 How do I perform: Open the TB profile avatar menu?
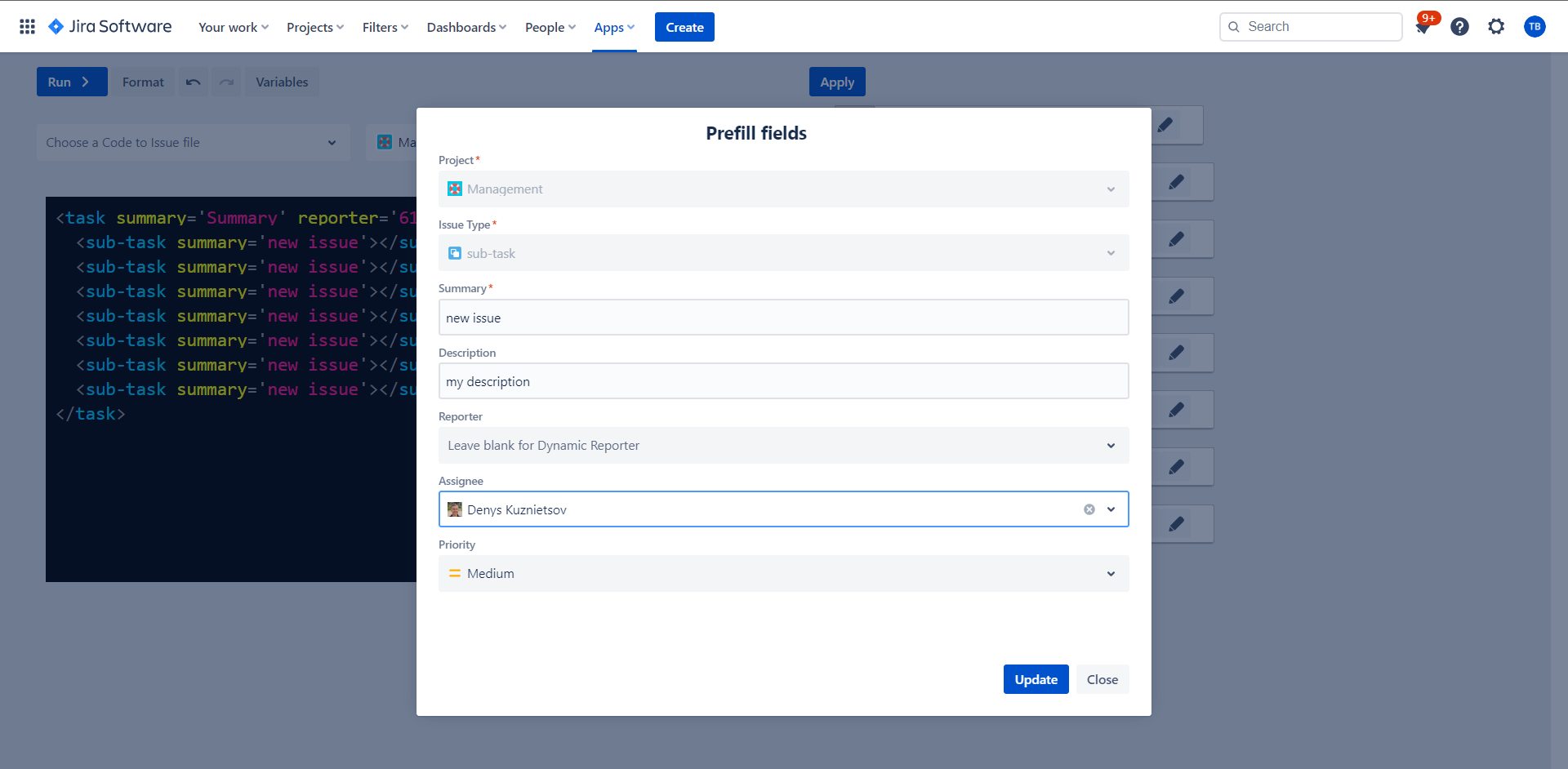[1535, 27]
